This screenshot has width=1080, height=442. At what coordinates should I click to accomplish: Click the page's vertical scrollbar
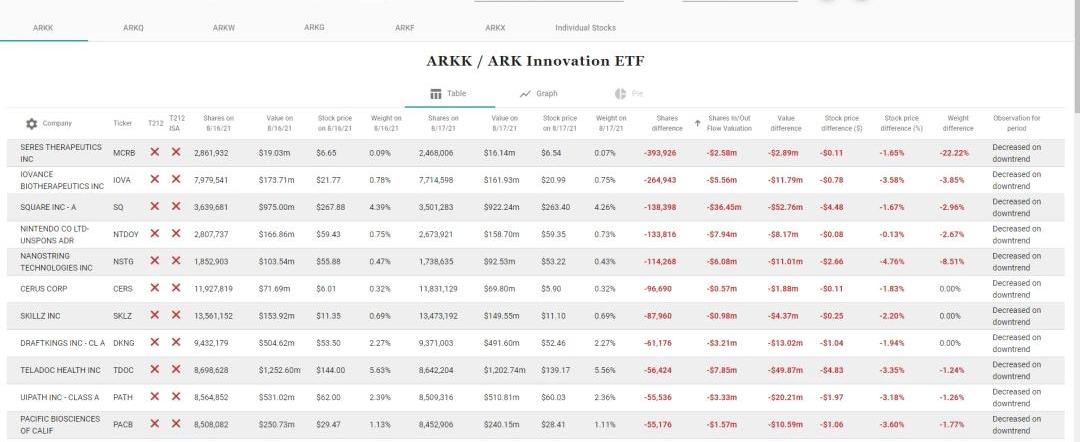1075,60
